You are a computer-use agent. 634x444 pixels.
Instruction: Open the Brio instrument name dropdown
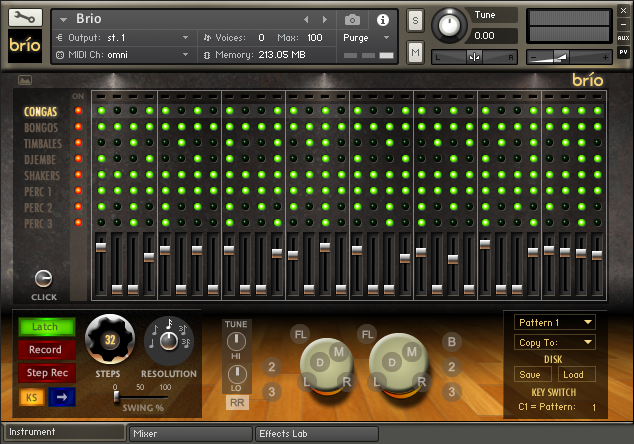click(x=63, y=19)
